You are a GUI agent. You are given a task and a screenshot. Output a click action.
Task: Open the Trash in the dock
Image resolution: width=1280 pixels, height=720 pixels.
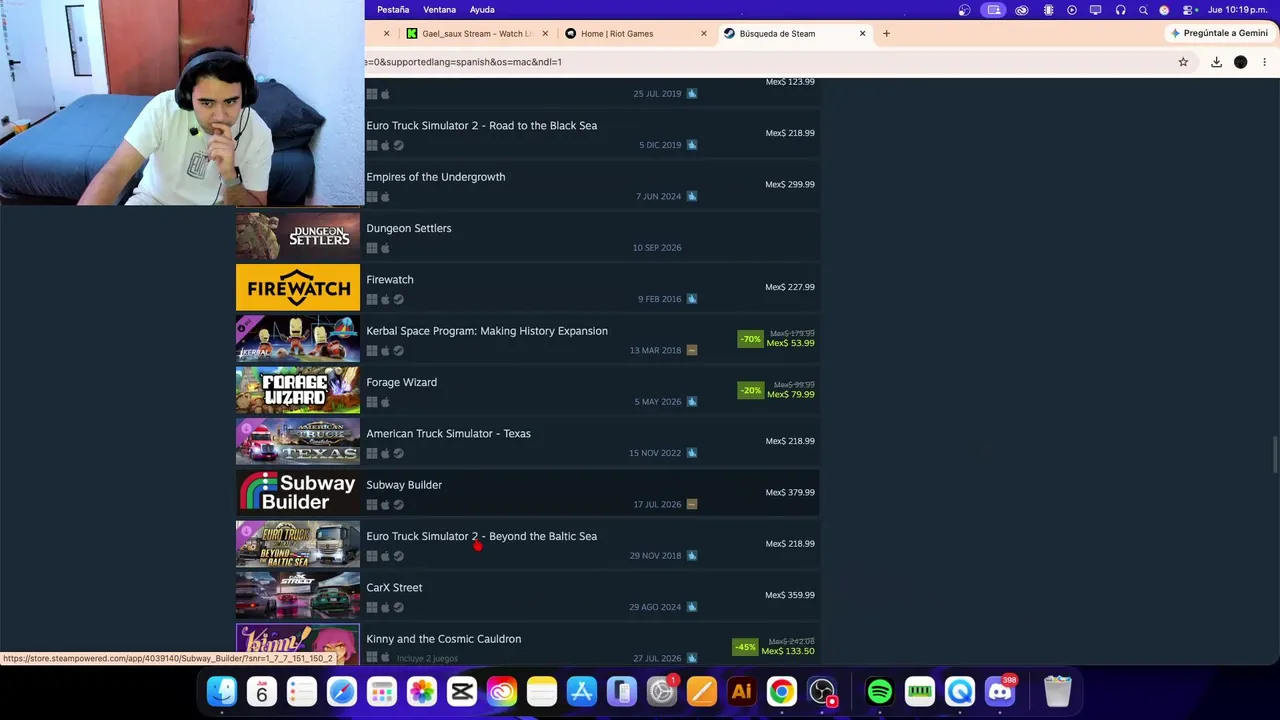pyautogui.click(x=1058, y=691)
